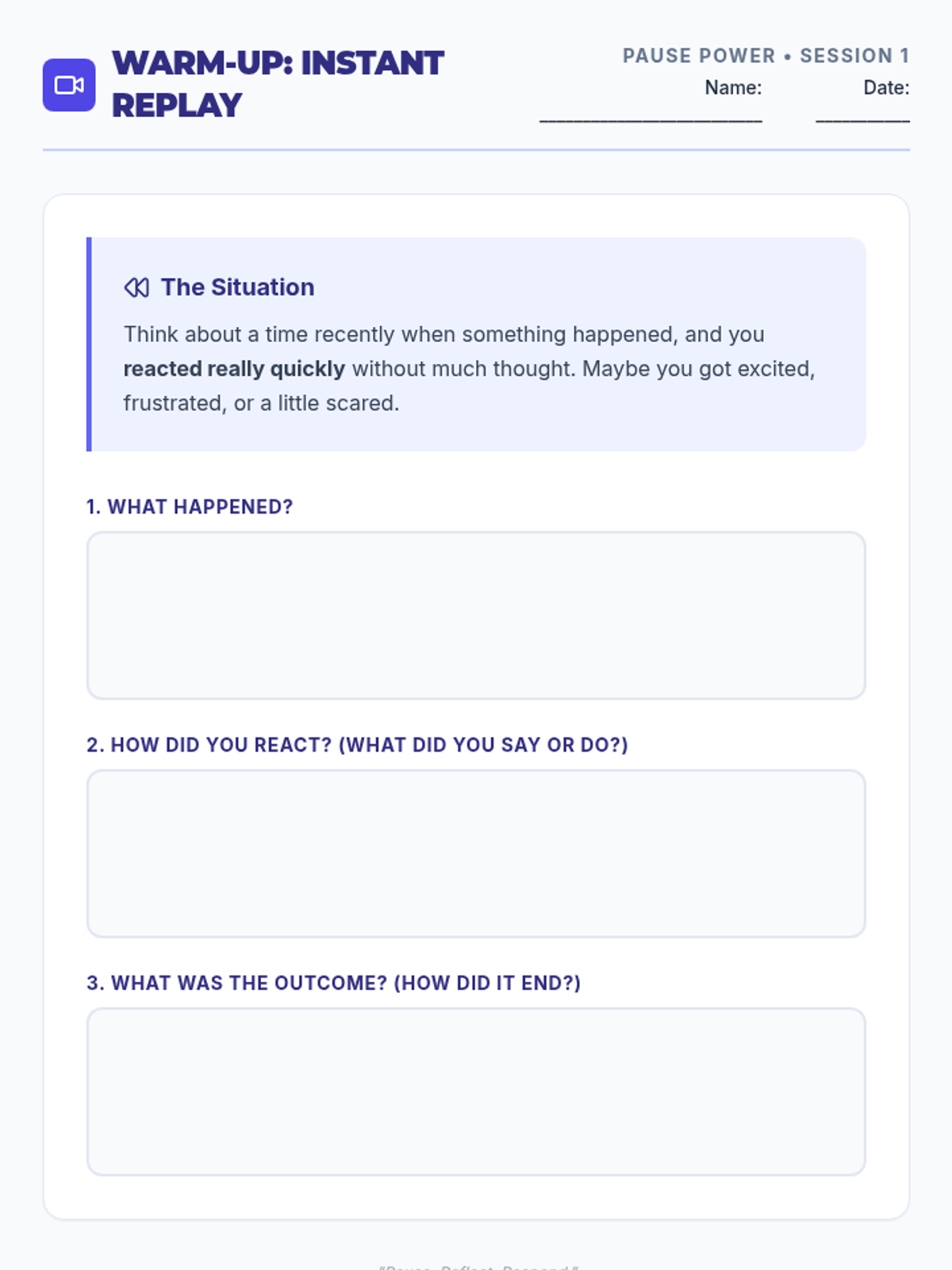
Task: Click the blank line under Name
Action: (651, 119)
